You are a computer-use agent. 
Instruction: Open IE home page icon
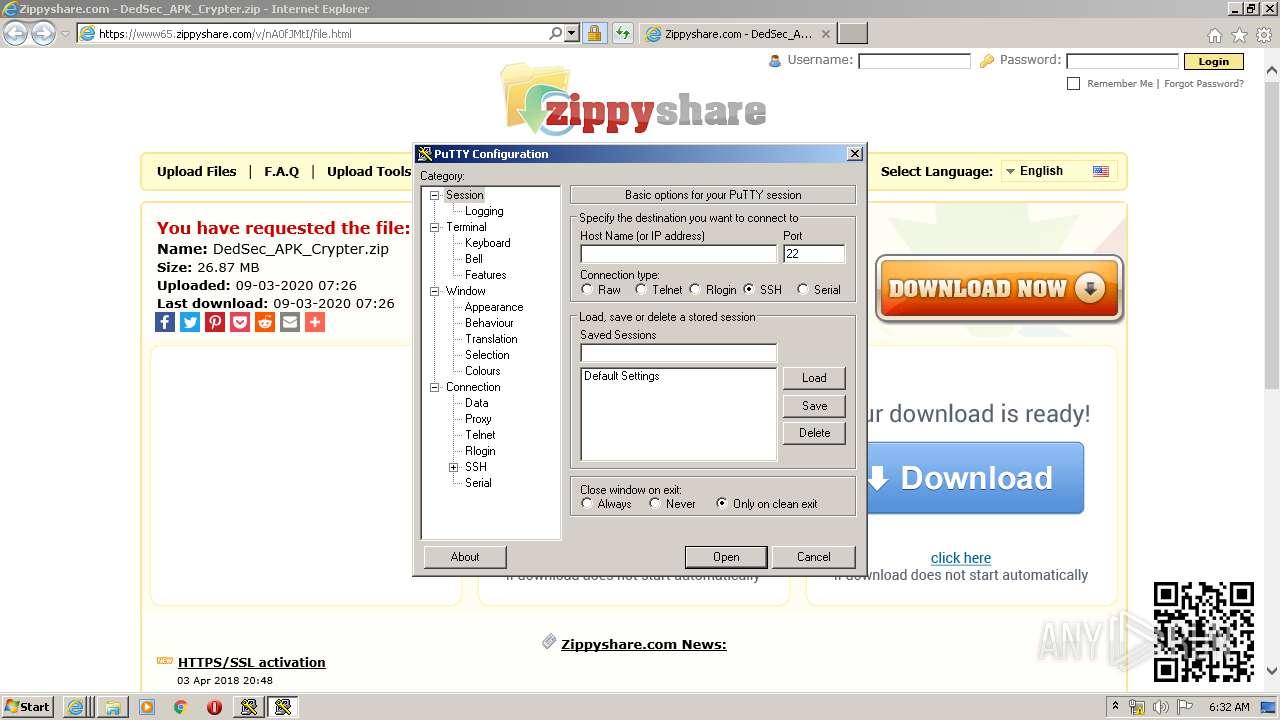(1214, 35)
